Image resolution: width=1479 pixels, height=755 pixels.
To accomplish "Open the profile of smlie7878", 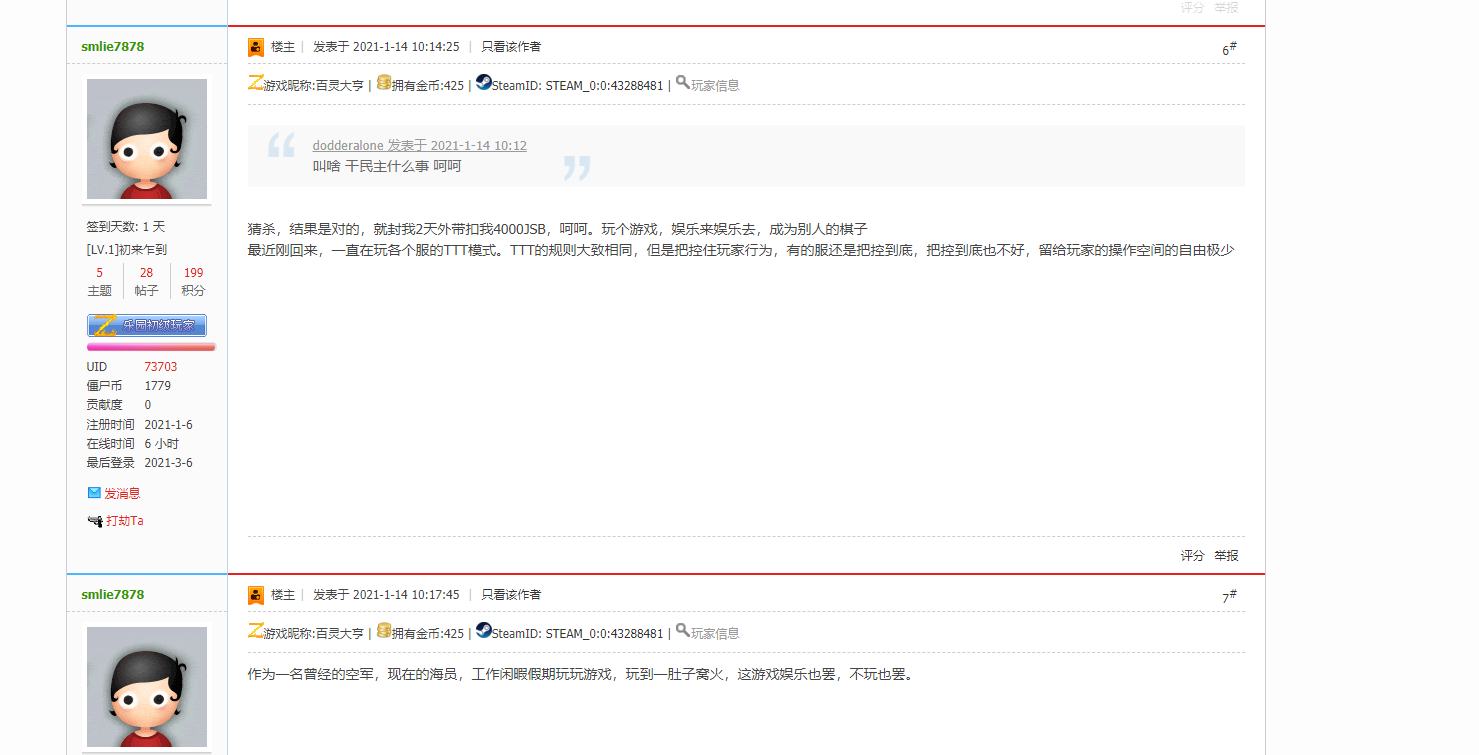I will (111, 46).
